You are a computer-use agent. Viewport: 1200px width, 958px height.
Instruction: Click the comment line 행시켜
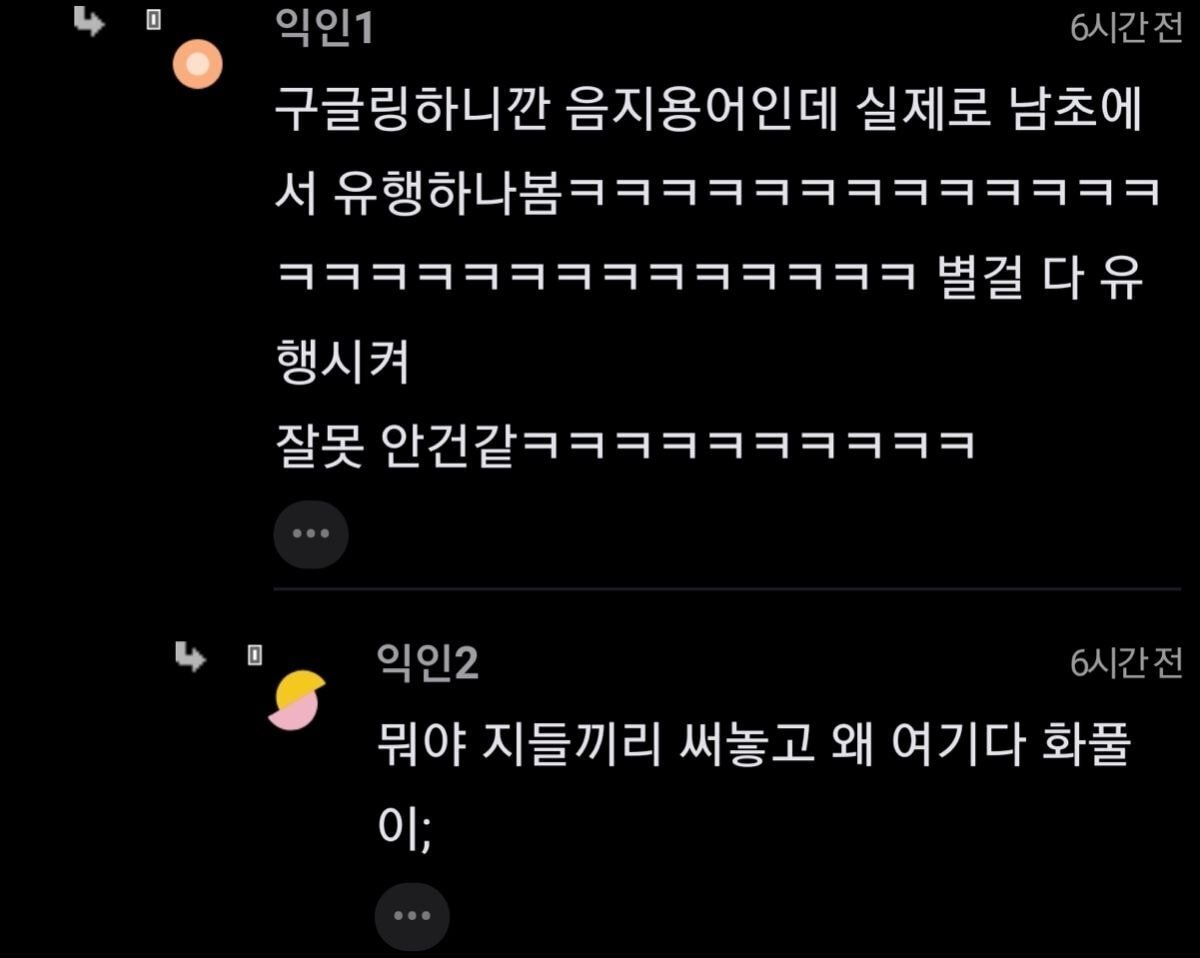pyautogui.click(x=342, y=365)
